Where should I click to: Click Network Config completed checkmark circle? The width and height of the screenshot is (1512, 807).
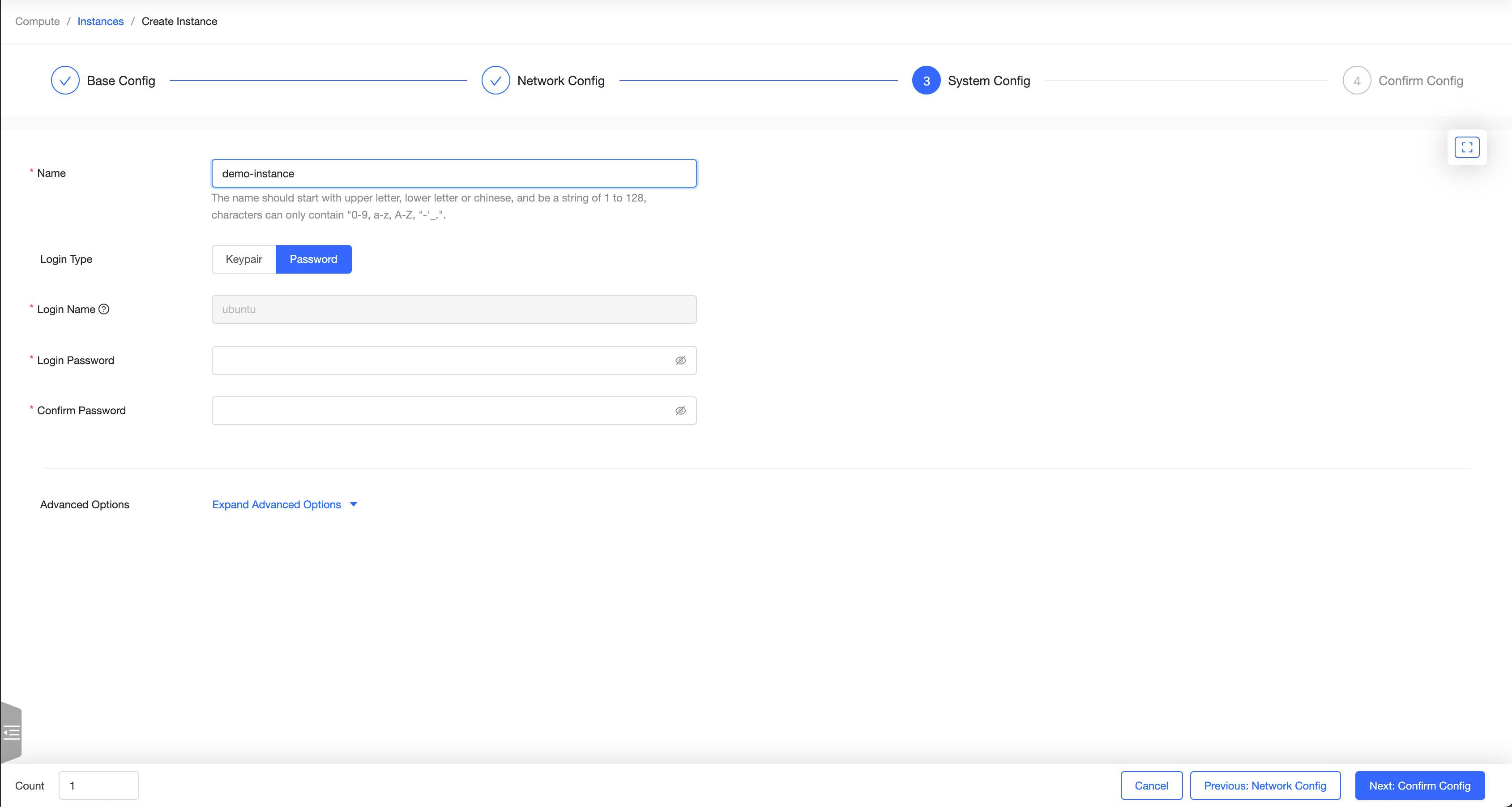[x=495, y=81]
